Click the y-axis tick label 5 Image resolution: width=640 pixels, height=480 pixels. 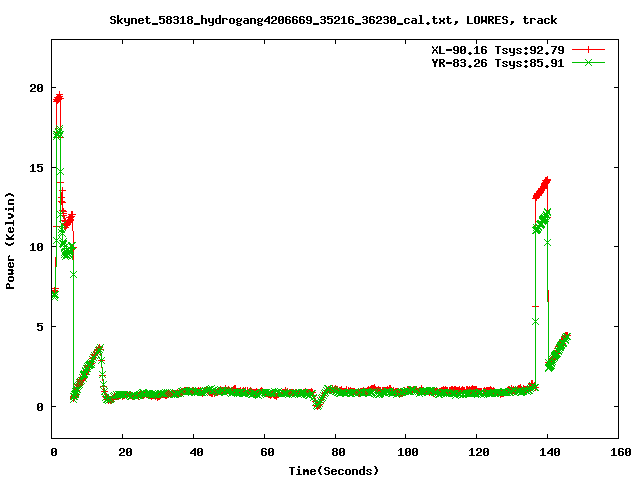pos(40,327)
